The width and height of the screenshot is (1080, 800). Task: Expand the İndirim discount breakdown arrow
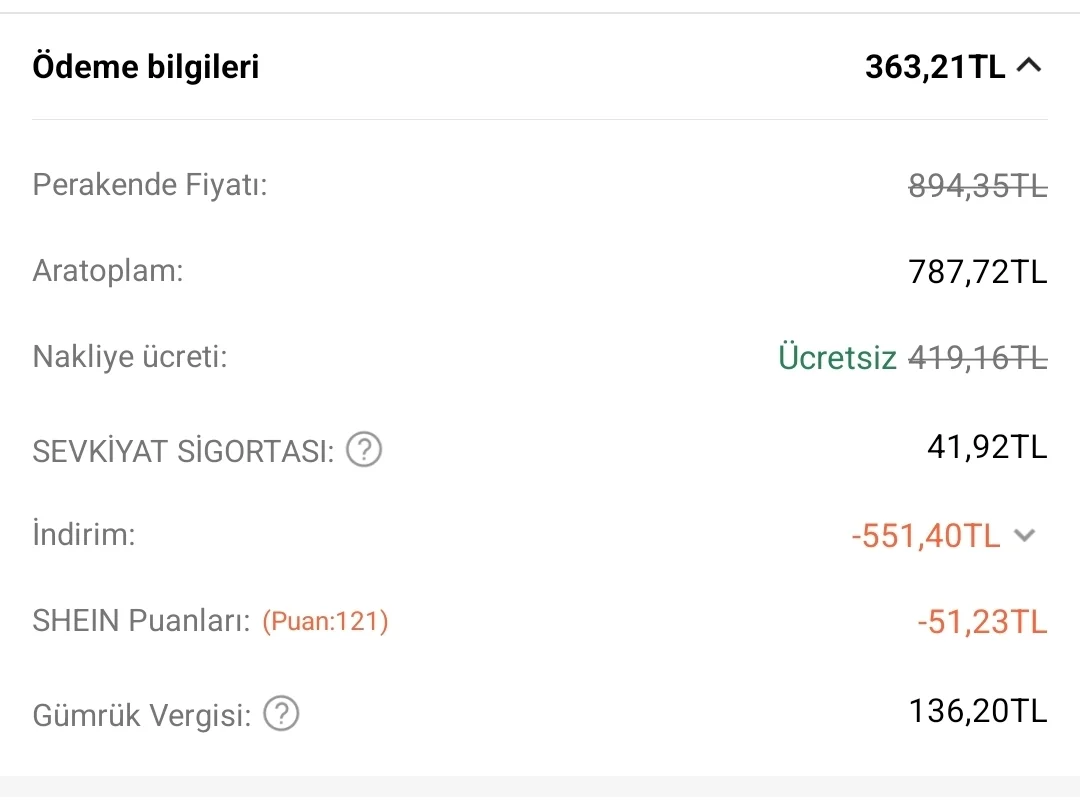[x=1023, y=536]
